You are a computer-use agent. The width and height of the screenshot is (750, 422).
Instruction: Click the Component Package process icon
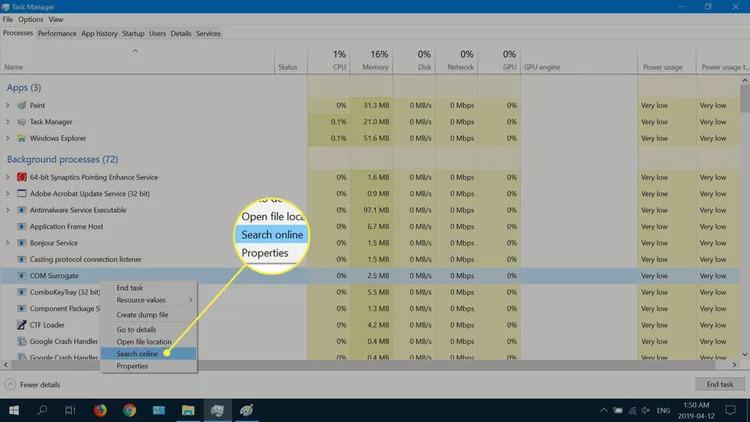tap(22, 309)
